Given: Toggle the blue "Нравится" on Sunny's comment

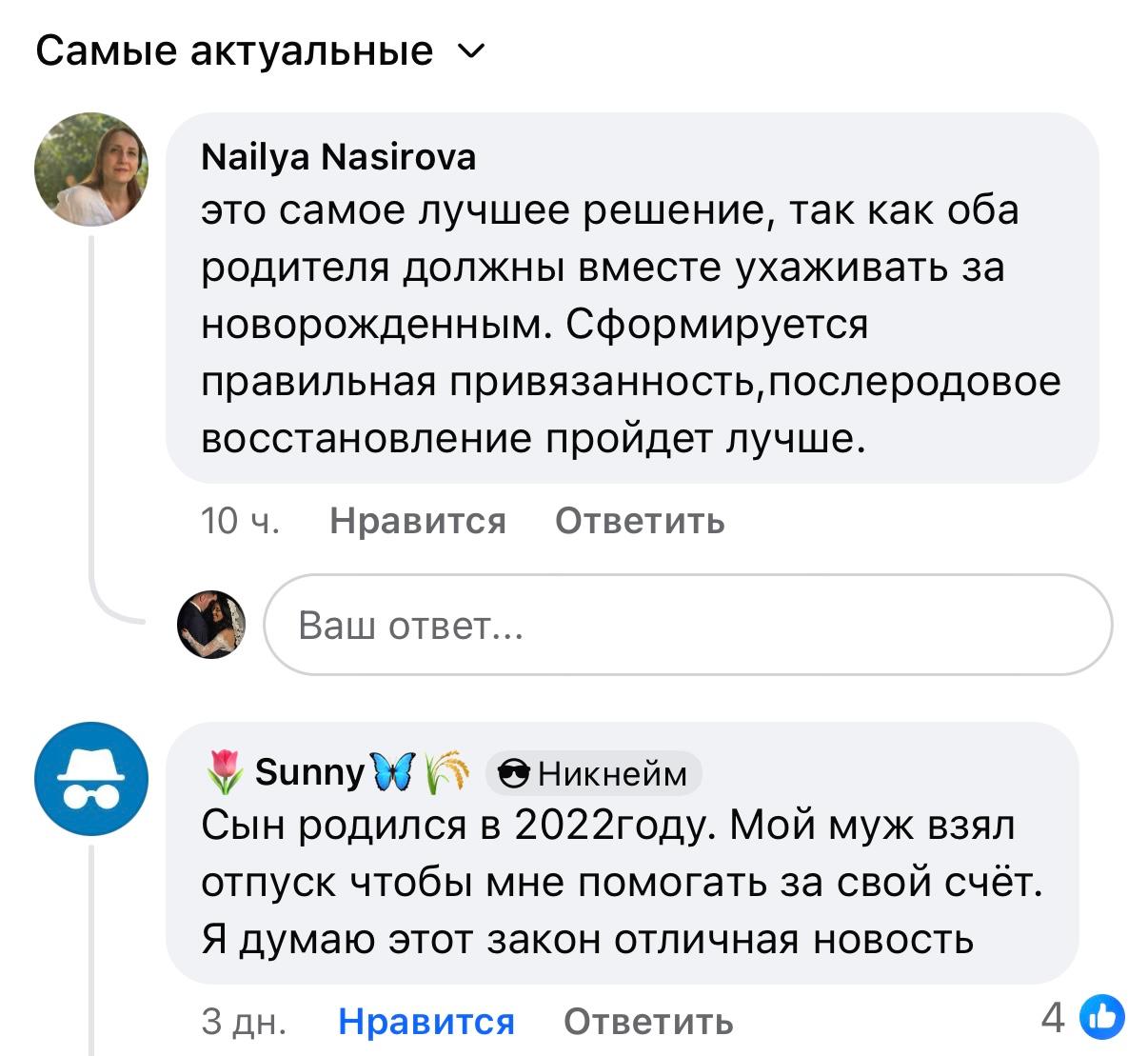Looking at the screenshot, I should pyautogui.click(x=426, y=1021).
